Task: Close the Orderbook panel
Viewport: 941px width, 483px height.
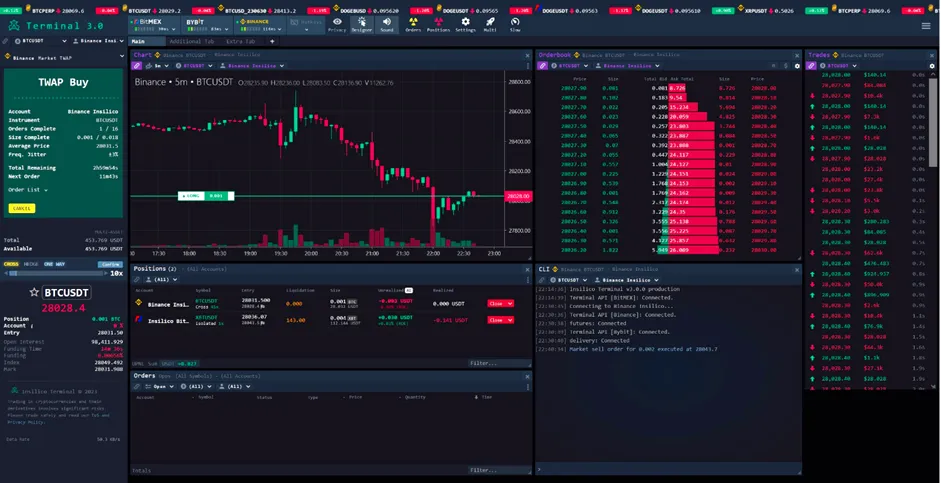Action: 796,55
